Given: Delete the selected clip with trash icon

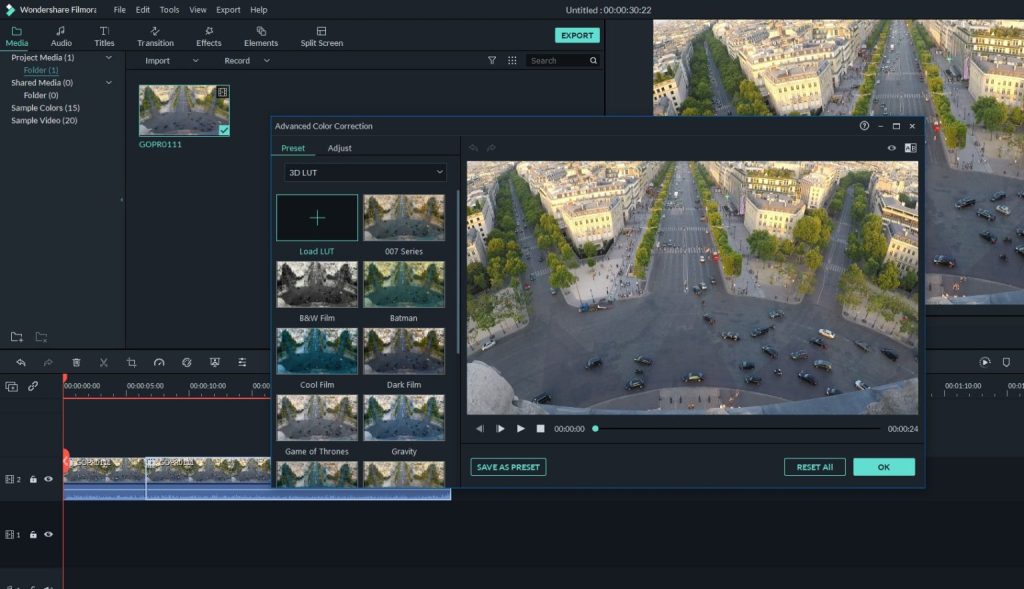Looking at the screenshot, I should (x=76, y=362).
